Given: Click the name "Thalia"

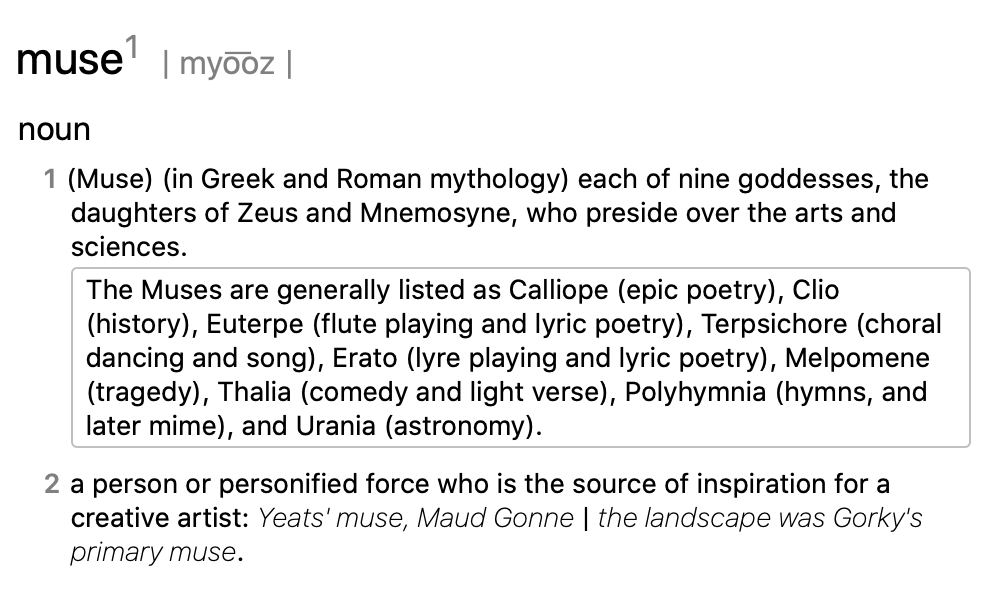Looking at the screenshot, I should point(253,393).
